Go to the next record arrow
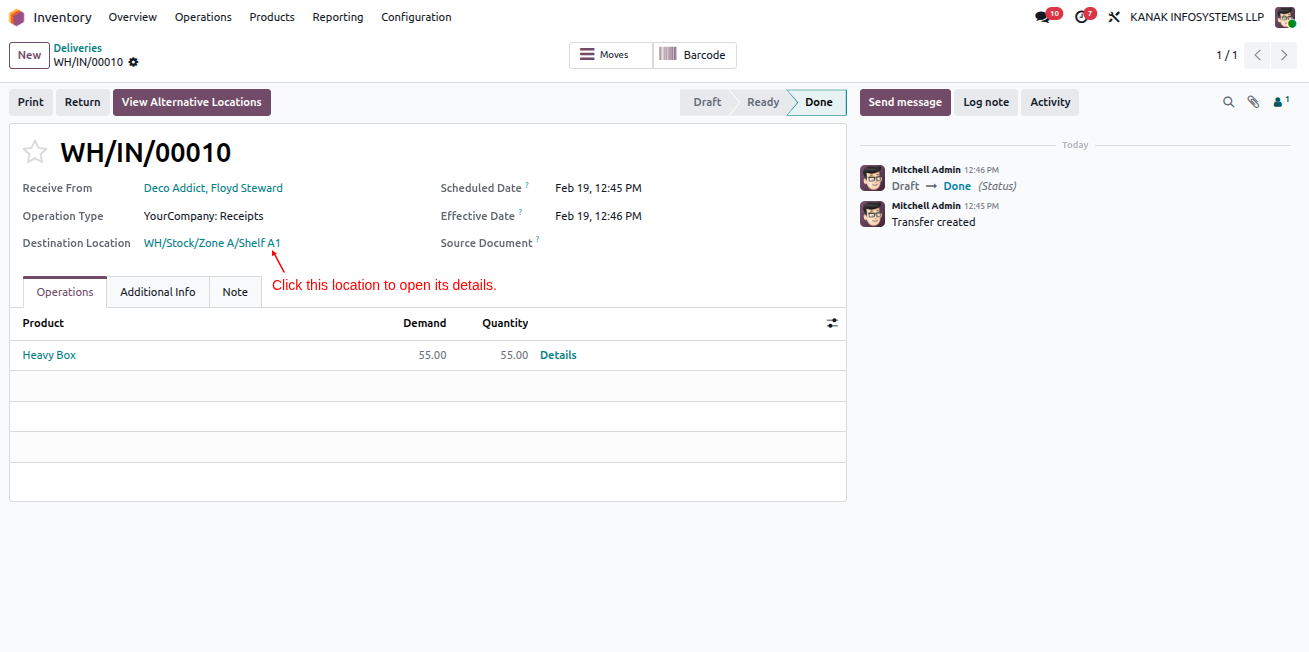This screenshot has width=1309, height=652. tap(1284, 55)
